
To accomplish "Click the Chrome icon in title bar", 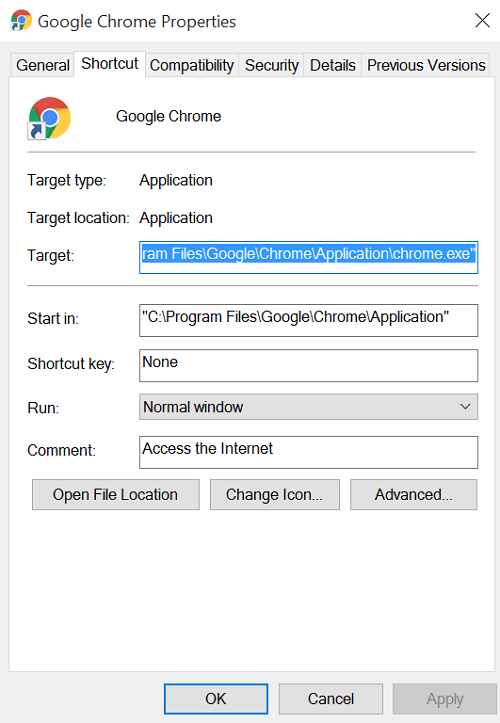I will point(21,20).
